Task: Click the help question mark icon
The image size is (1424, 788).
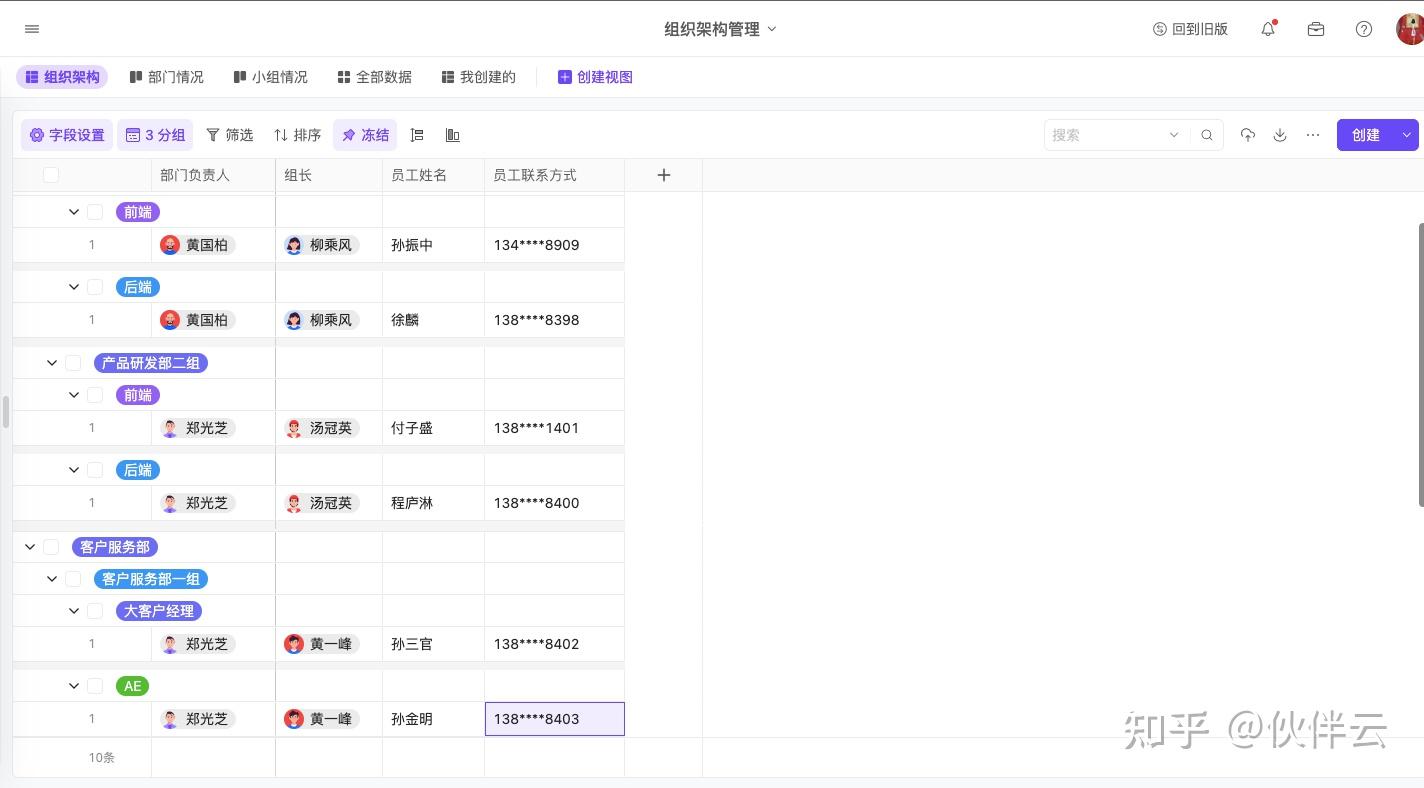Action: [x=1364, y=29]
